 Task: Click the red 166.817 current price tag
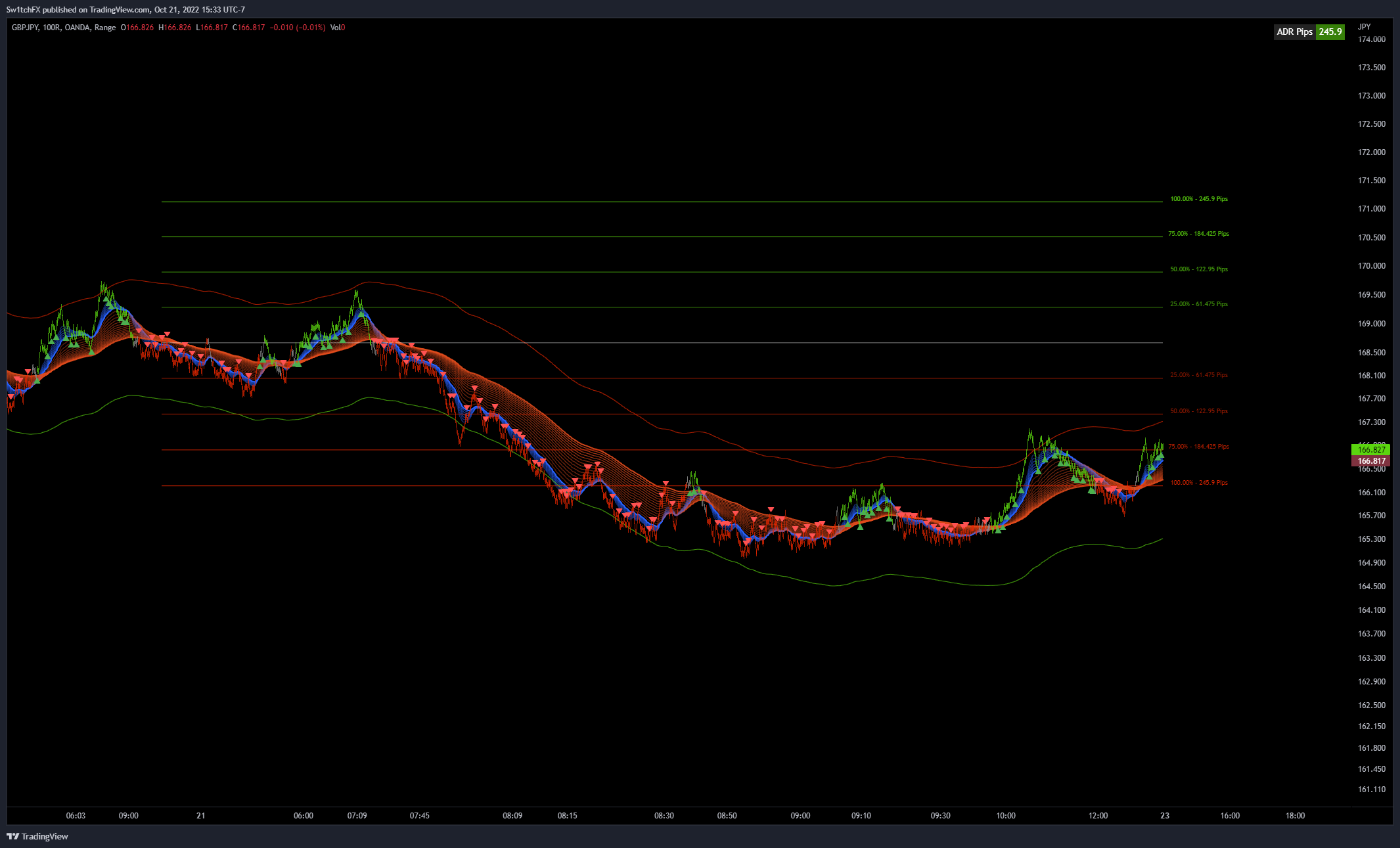click(1370, 461)
